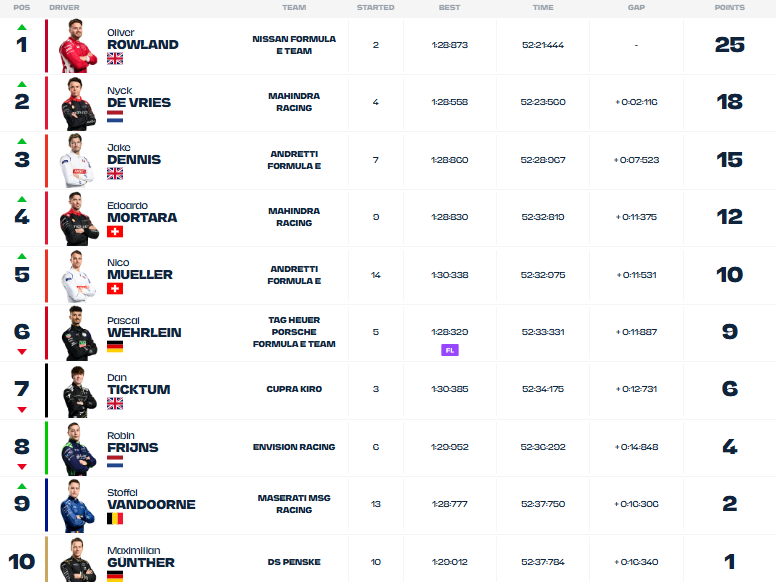Click Edoardo Mortara's Swiss flag icon

coord(115,232)
